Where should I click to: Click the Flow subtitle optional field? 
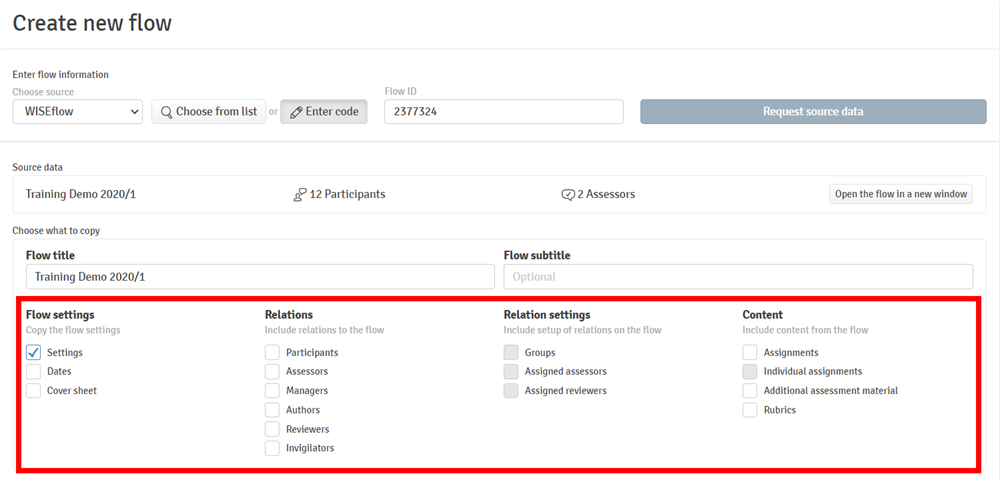point(738,277)
